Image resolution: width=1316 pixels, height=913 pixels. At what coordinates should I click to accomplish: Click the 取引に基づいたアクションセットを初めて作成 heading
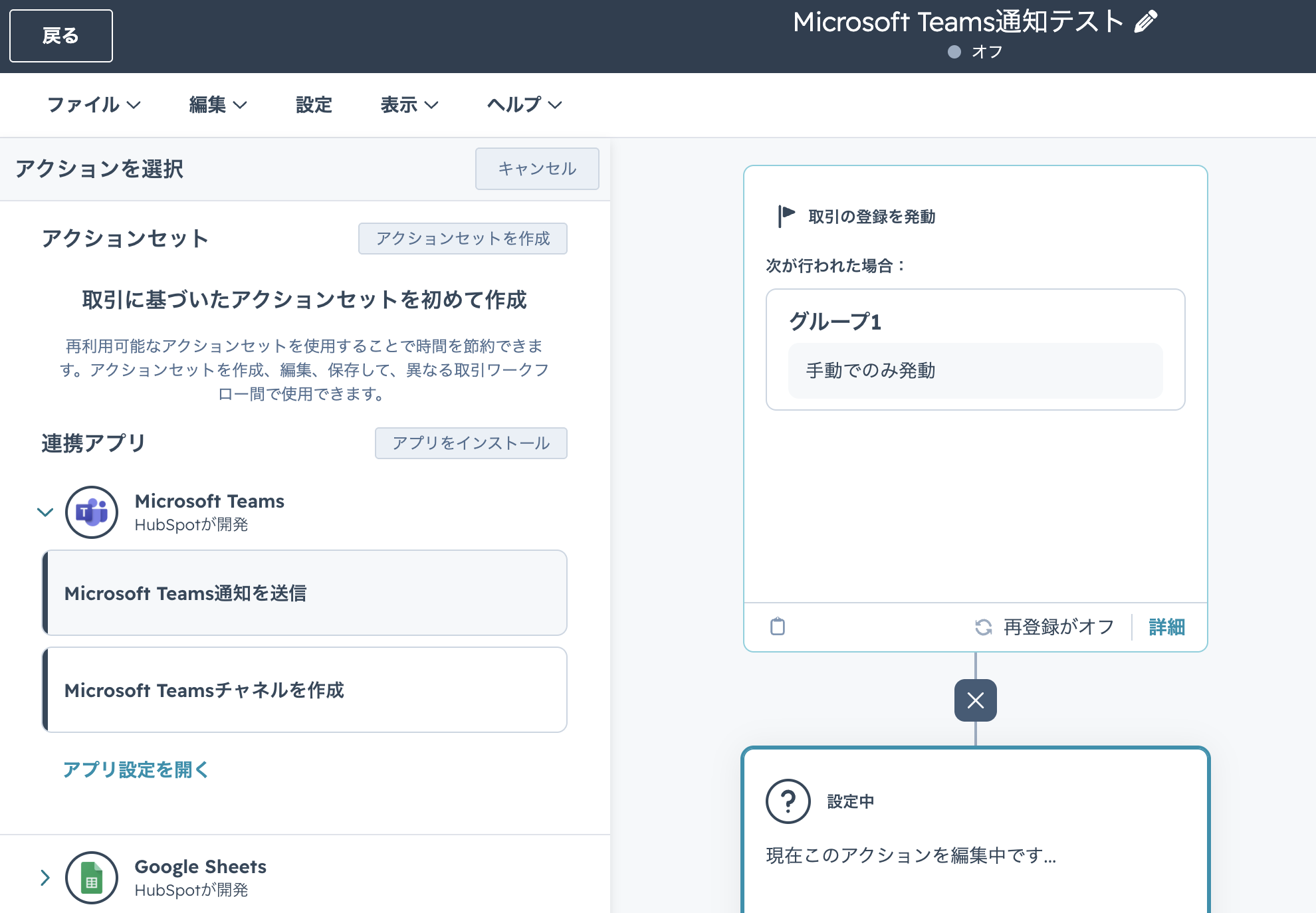304,300
